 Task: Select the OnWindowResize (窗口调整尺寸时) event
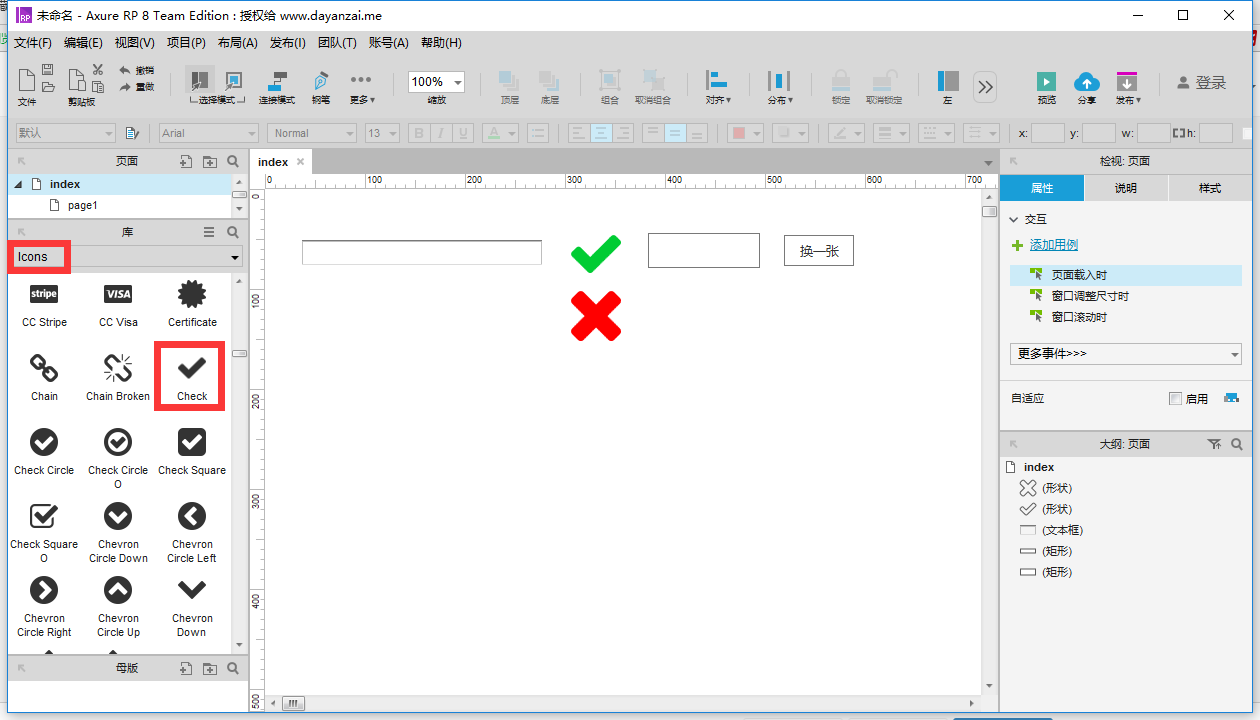point(1126,296)
